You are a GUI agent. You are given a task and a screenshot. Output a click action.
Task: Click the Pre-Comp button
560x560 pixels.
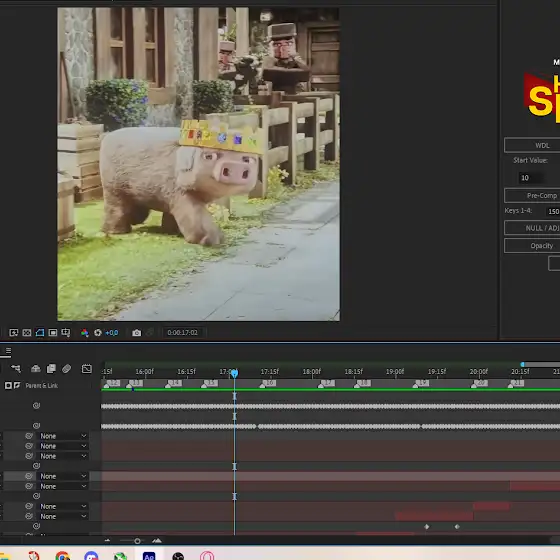point(532,195)
